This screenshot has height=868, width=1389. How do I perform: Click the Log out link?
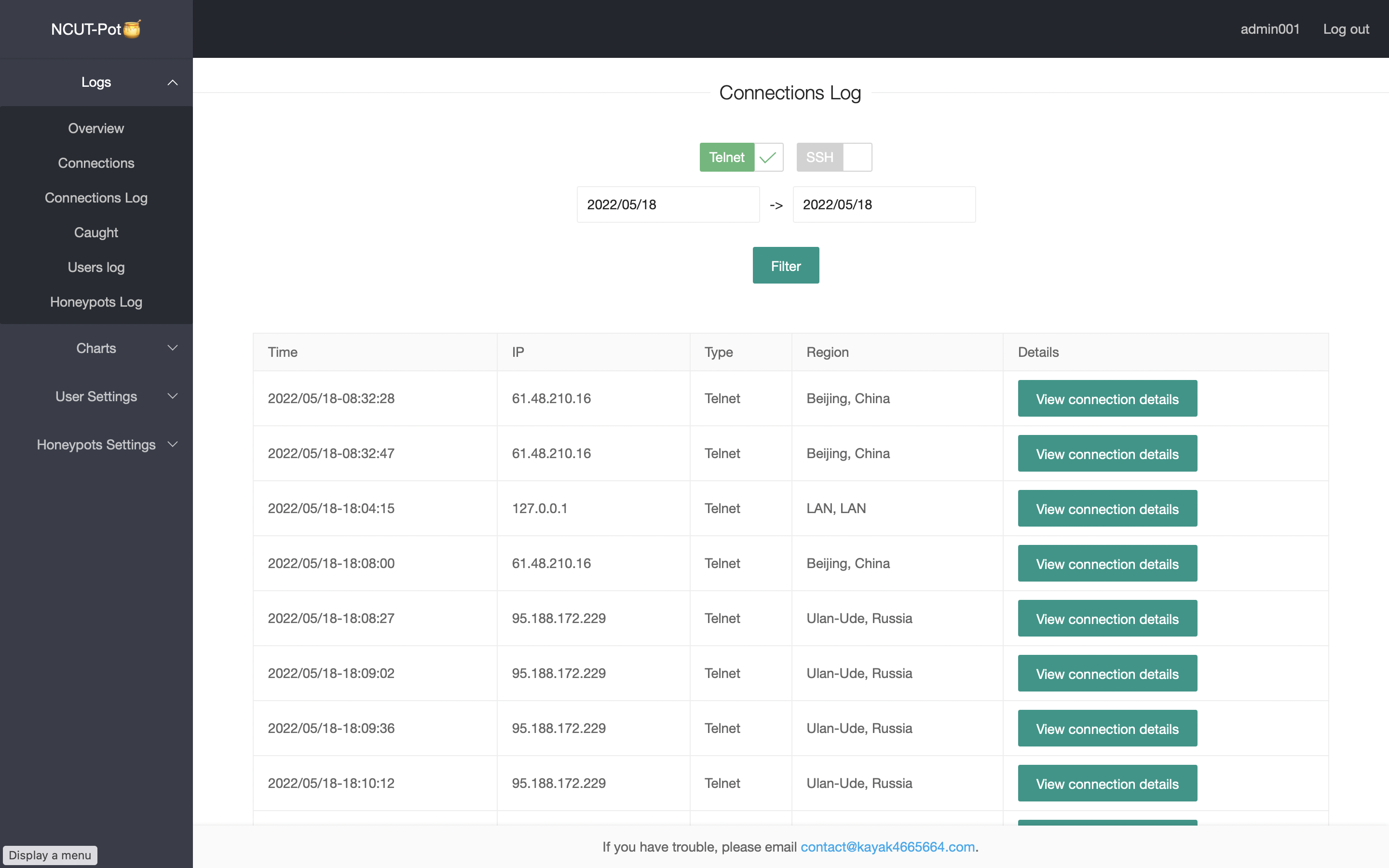1346,29
